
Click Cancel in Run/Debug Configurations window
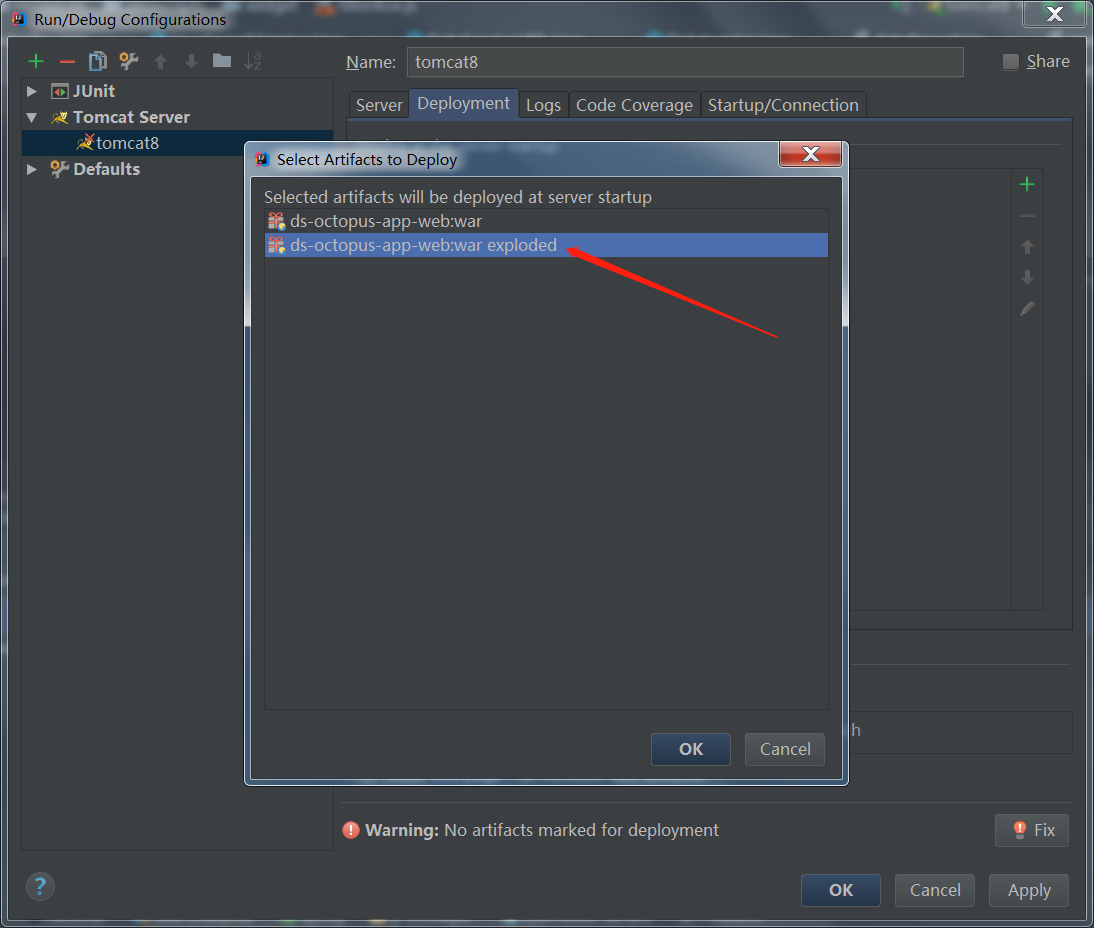coord(935,890)
